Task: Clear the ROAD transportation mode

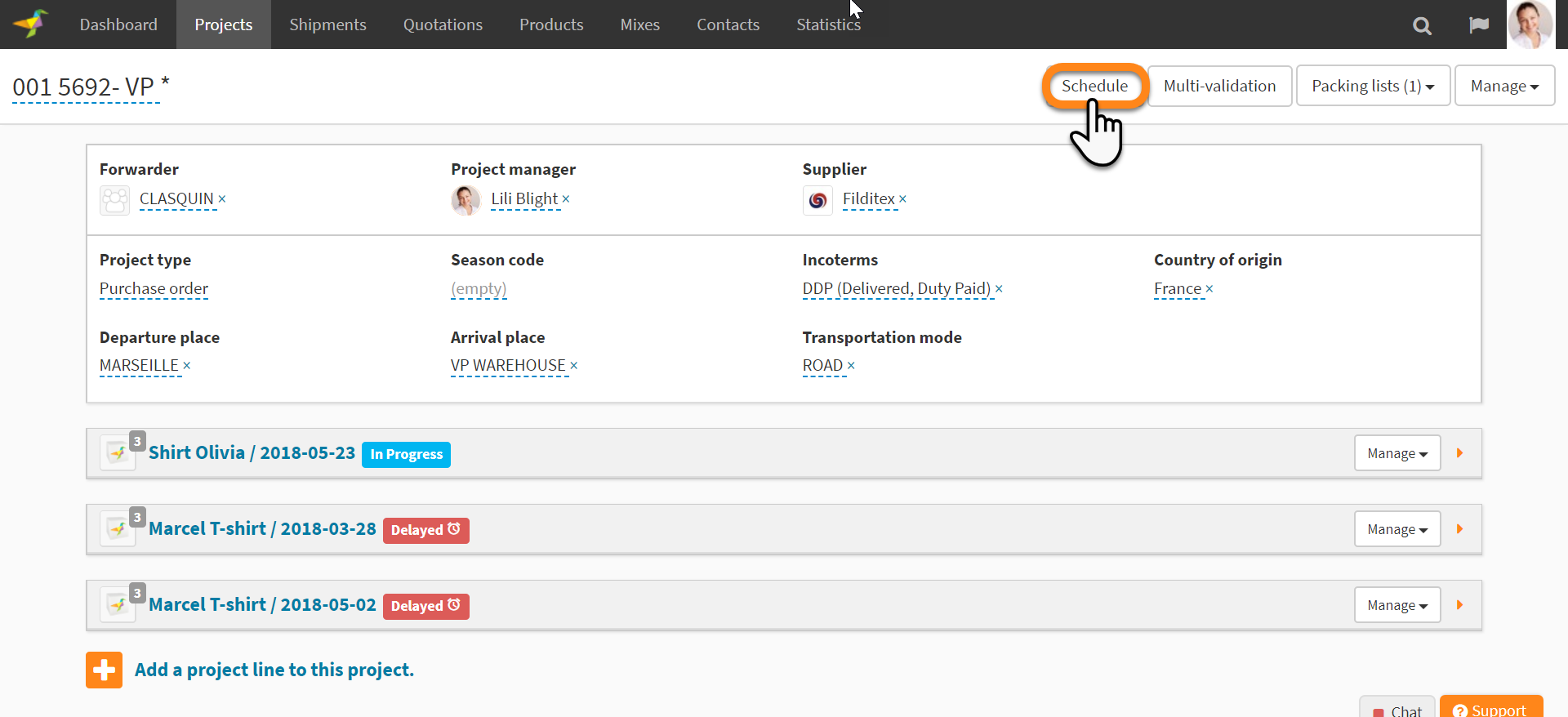Action: point(851,366)
